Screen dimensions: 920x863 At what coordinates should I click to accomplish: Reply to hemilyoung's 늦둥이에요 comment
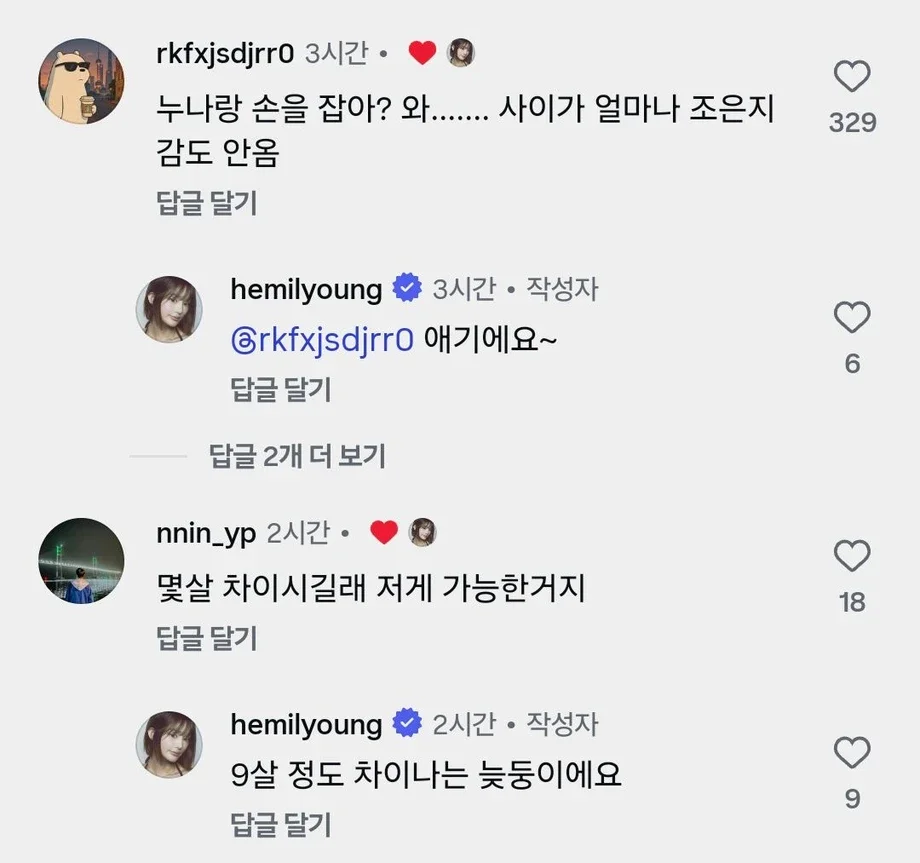click(x=280, y=824)
